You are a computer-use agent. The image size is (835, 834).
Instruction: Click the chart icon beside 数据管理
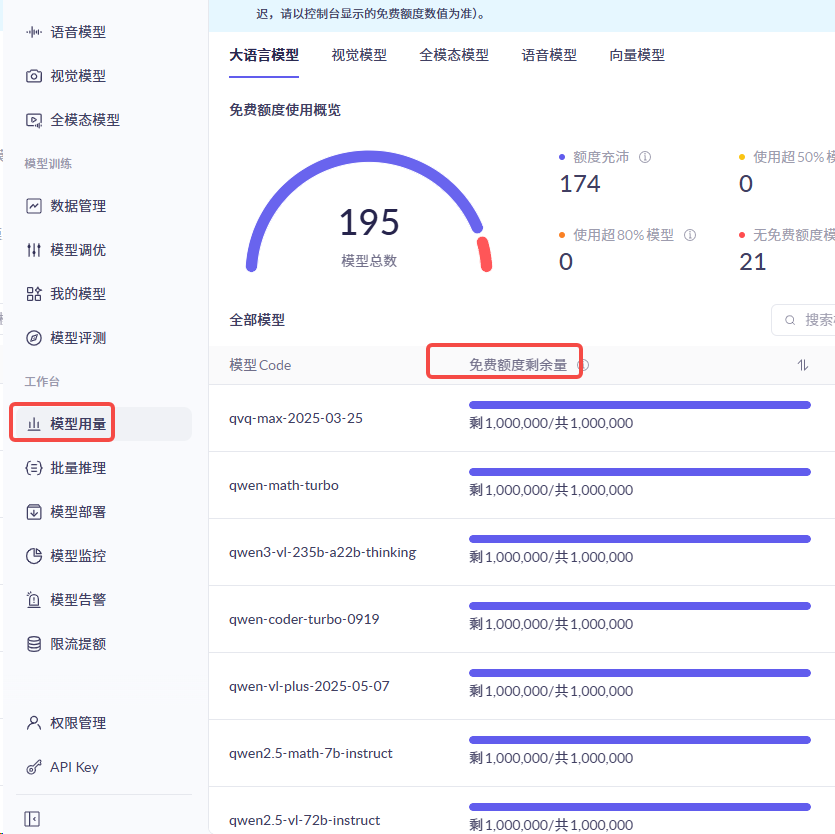[x=34, y=206]
